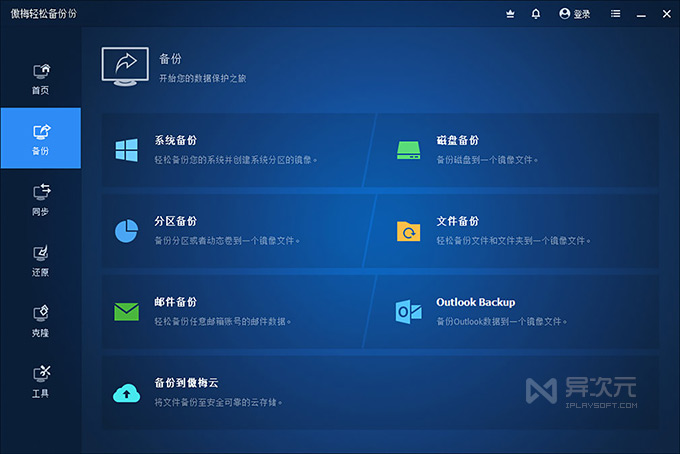Choose 文件备份 file backup option
The height and width of the screenshot is (454, 680).
pos(511,231)
